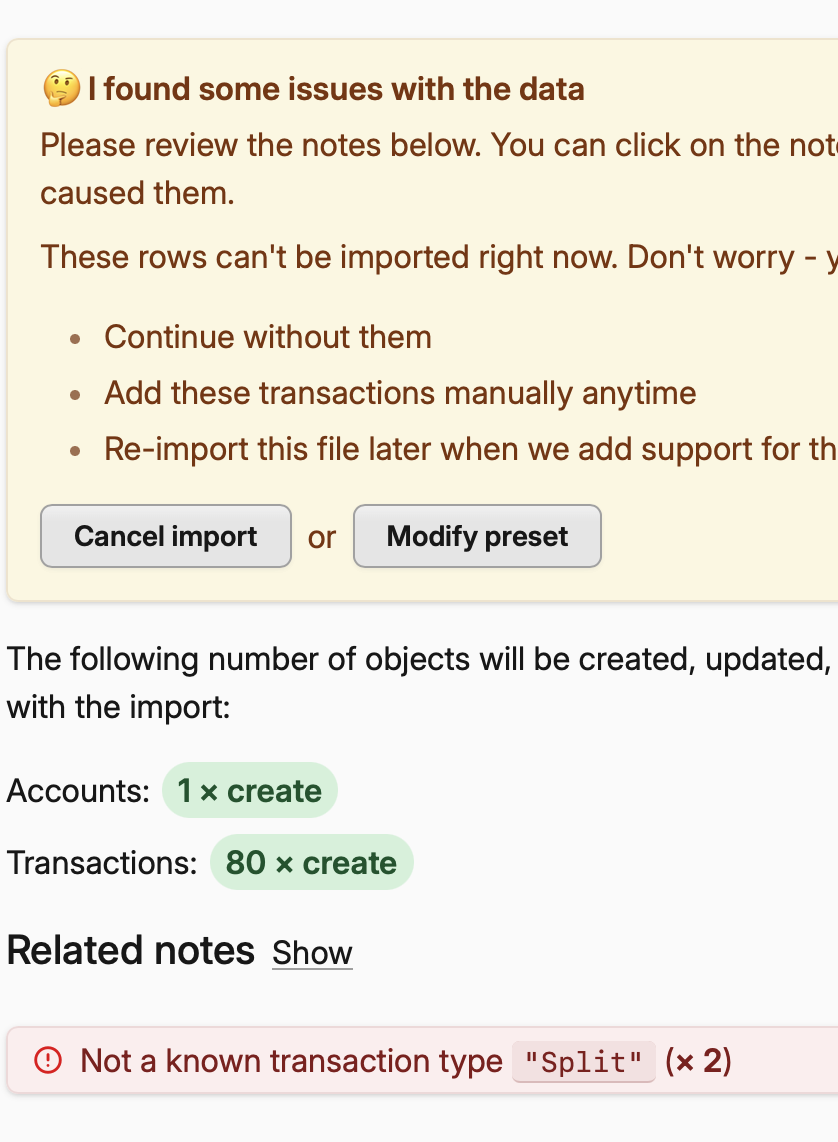
Task: Click the red exclamation error icon
Action: (x=48, y=1060)
